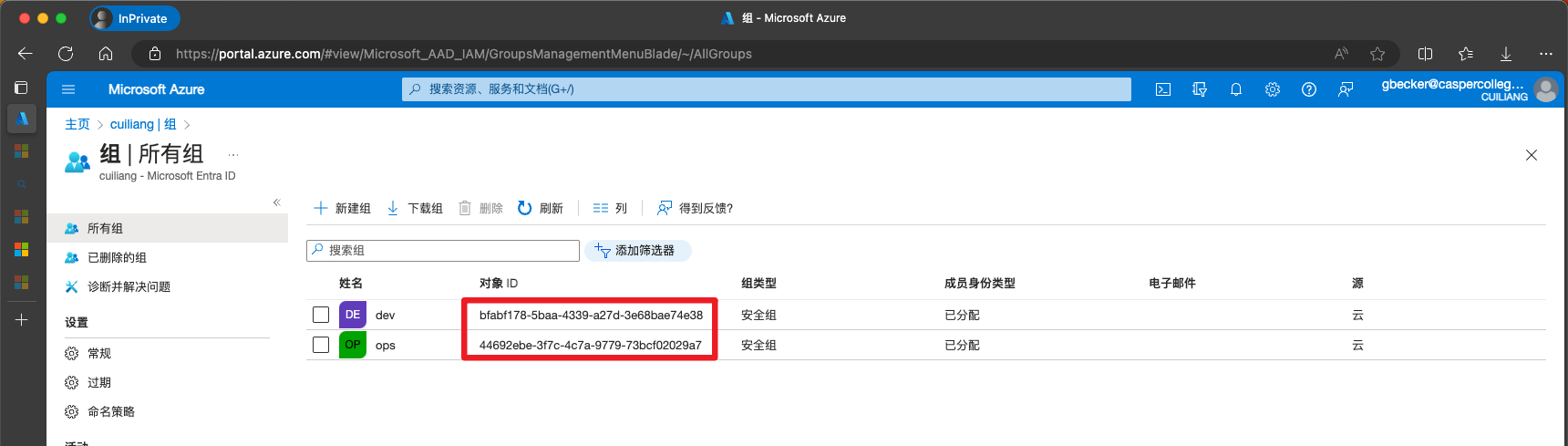Click Download groups (下载组)
Image resolution: width=1568 pixels, height=446 pixels.
pyautogui.click(x=415, y=208)
